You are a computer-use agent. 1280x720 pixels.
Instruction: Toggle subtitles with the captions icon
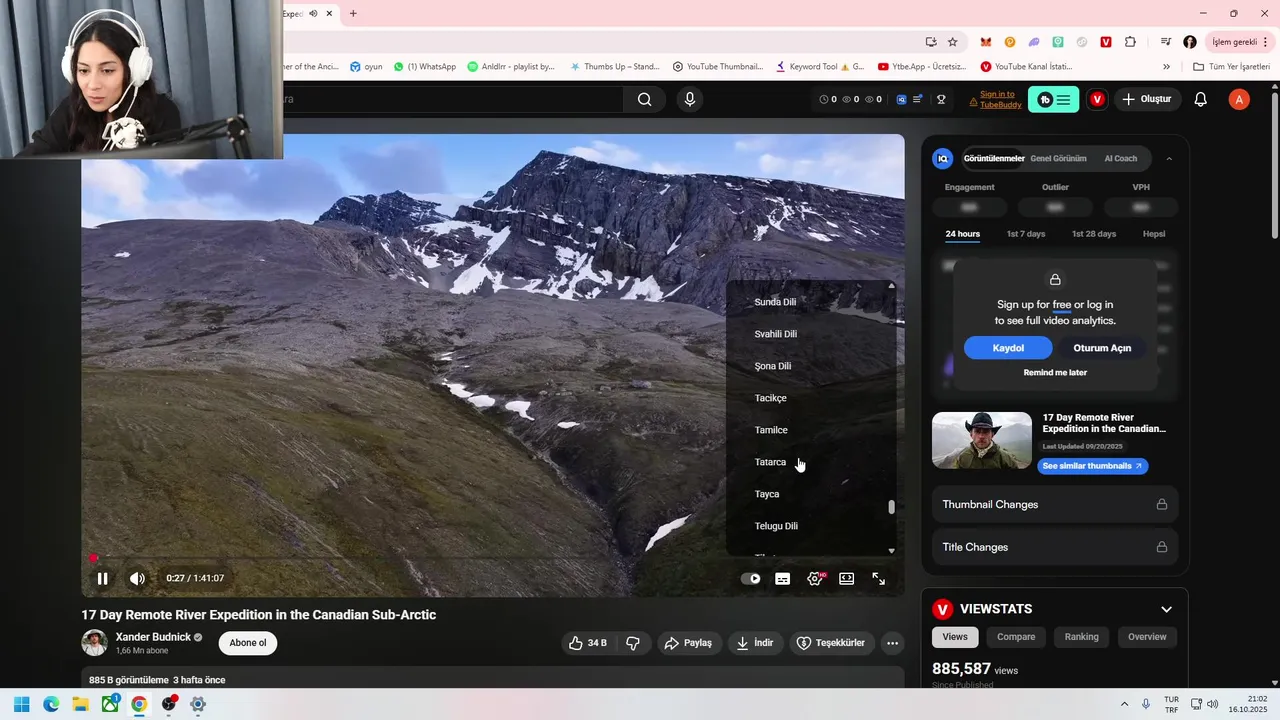[783, 578]
